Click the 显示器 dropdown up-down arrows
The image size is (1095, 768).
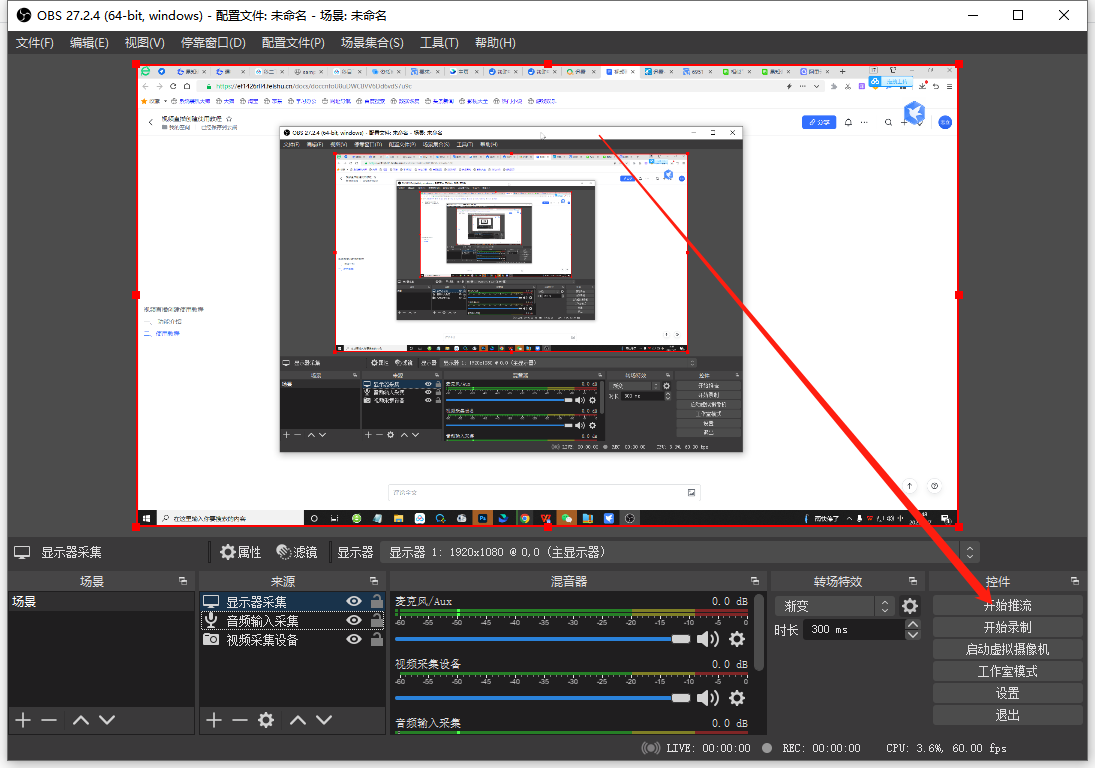tap(970, 552)
